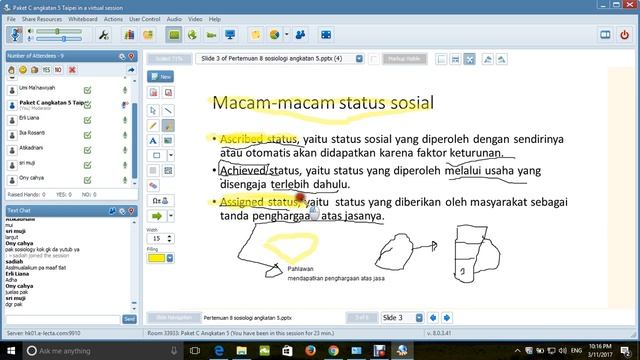Click the New whiteboard button

[x=160, y=76]
